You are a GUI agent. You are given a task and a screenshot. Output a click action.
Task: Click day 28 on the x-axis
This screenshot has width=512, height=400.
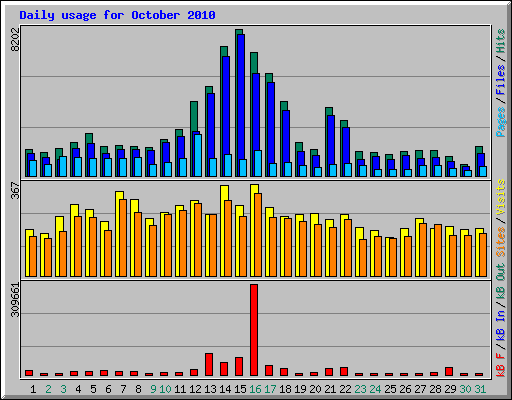click(x=435, y=389)
